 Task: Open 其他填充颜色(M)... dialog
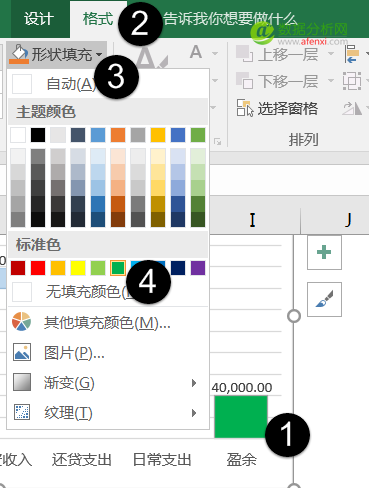(108, 322)
